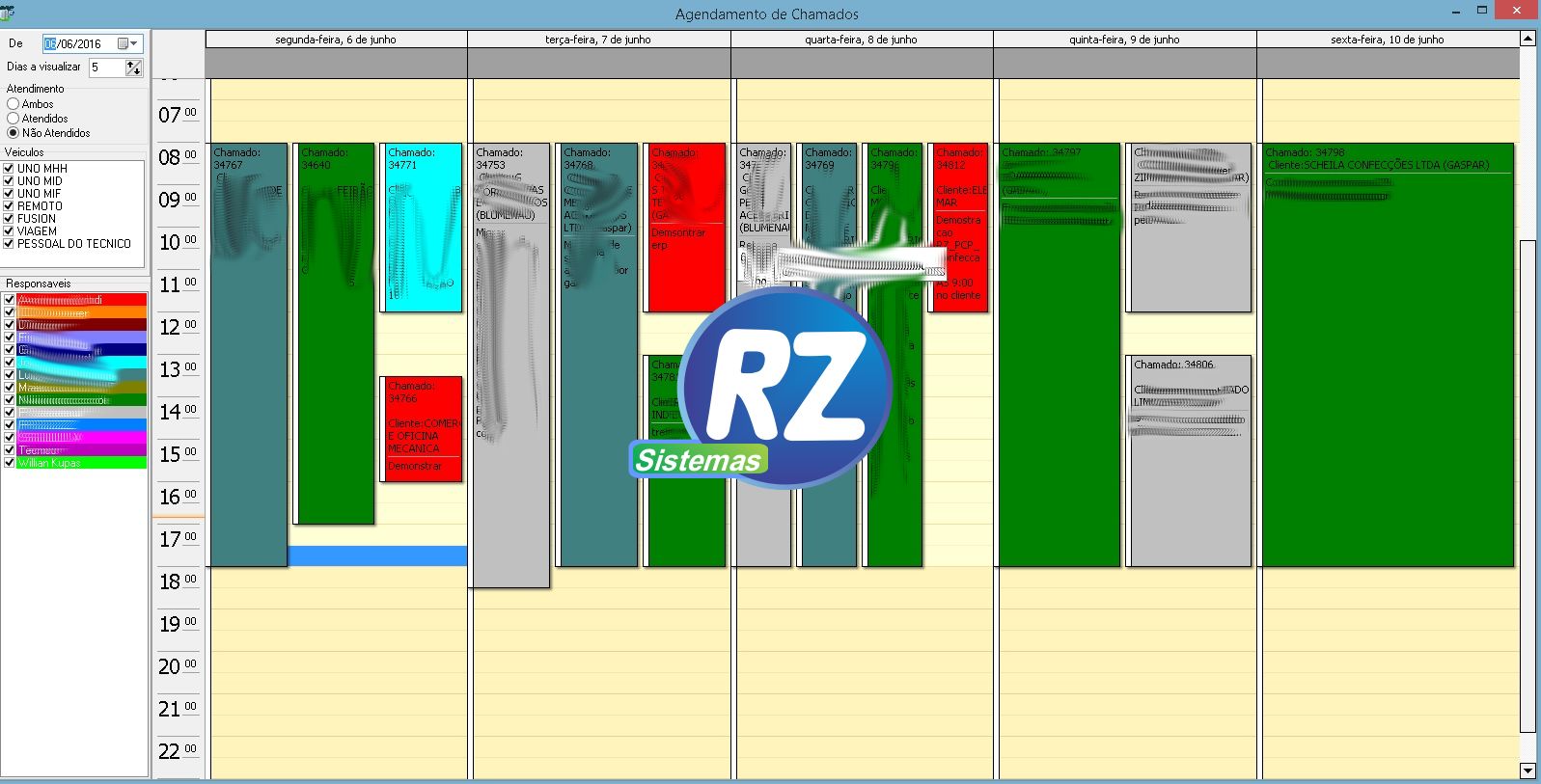This screenshot has width=1541, height=784.
Task: Open red Chamado 34812 appointment
Action: tap(959, 228)
